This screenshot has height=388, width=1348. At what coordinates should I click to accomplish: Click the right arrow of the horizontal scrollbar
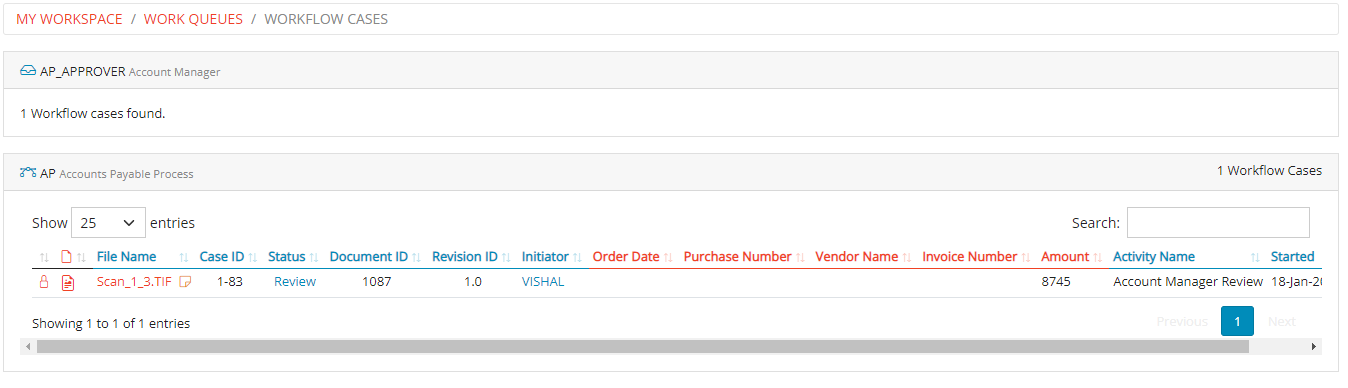click(1314, 347)
